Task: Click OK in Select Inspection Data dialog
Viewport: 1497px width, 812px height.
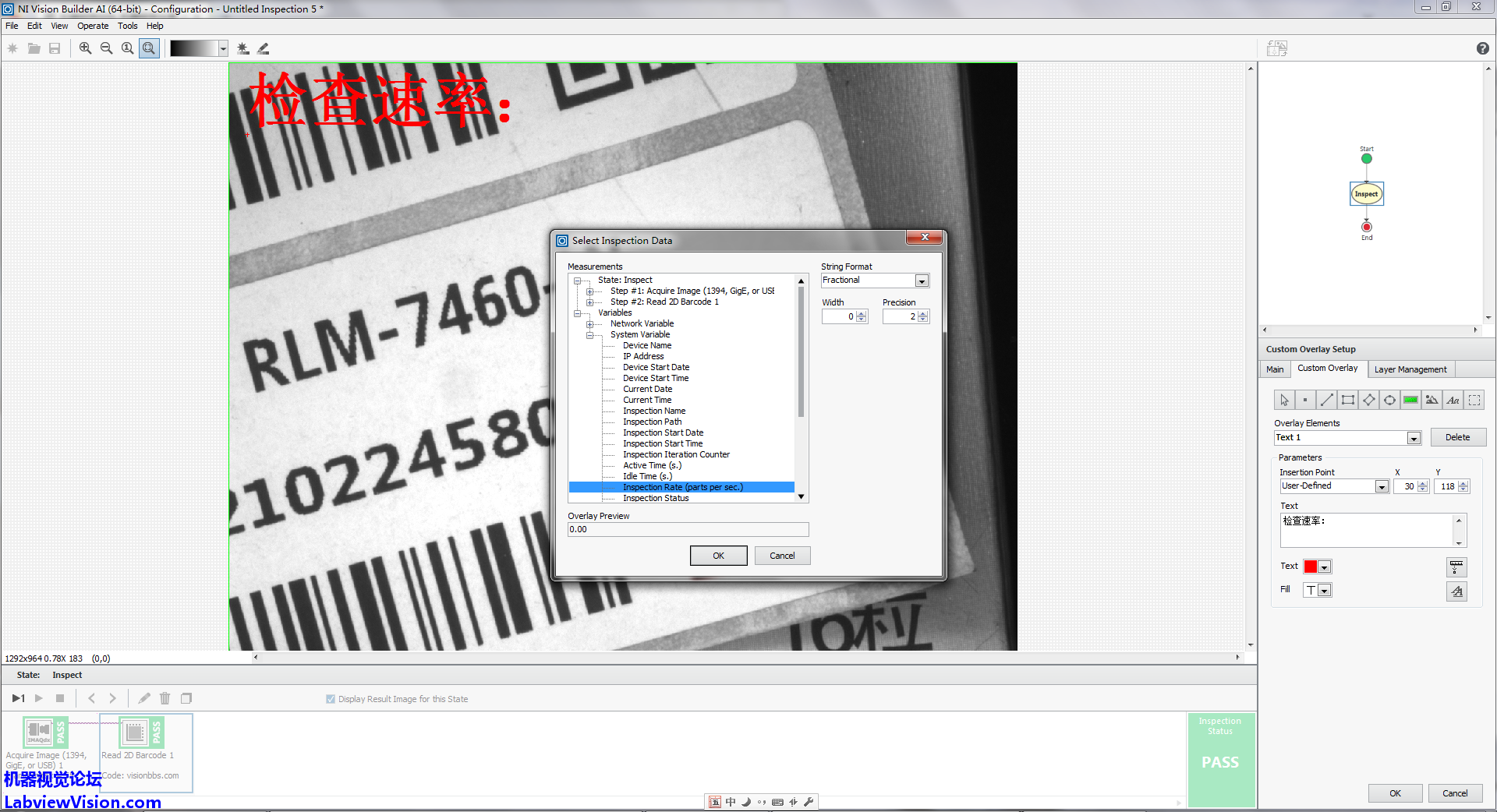Action: pos(718,556)
